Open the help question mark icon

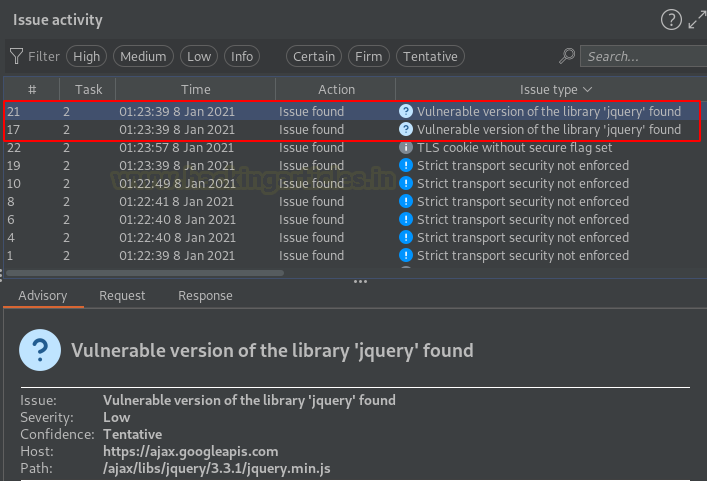(671, 20)
